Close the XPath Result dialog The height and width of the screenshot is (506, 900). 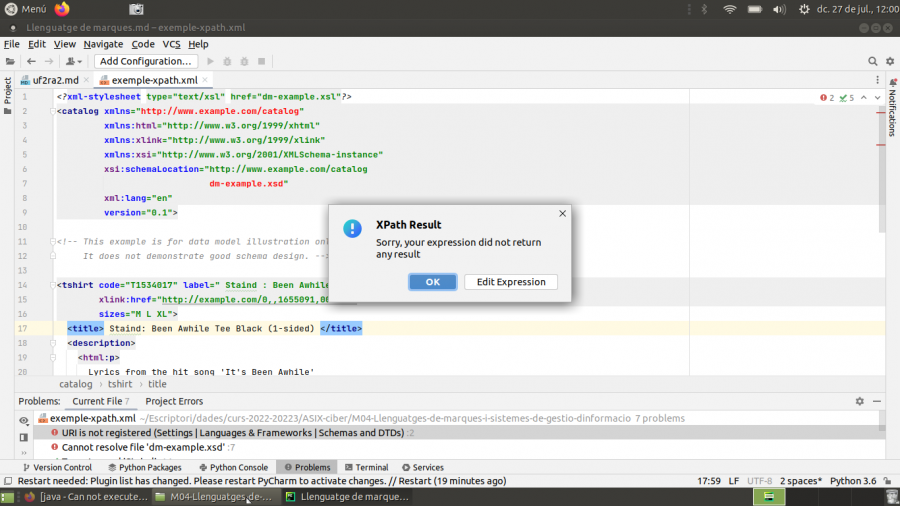562,213
